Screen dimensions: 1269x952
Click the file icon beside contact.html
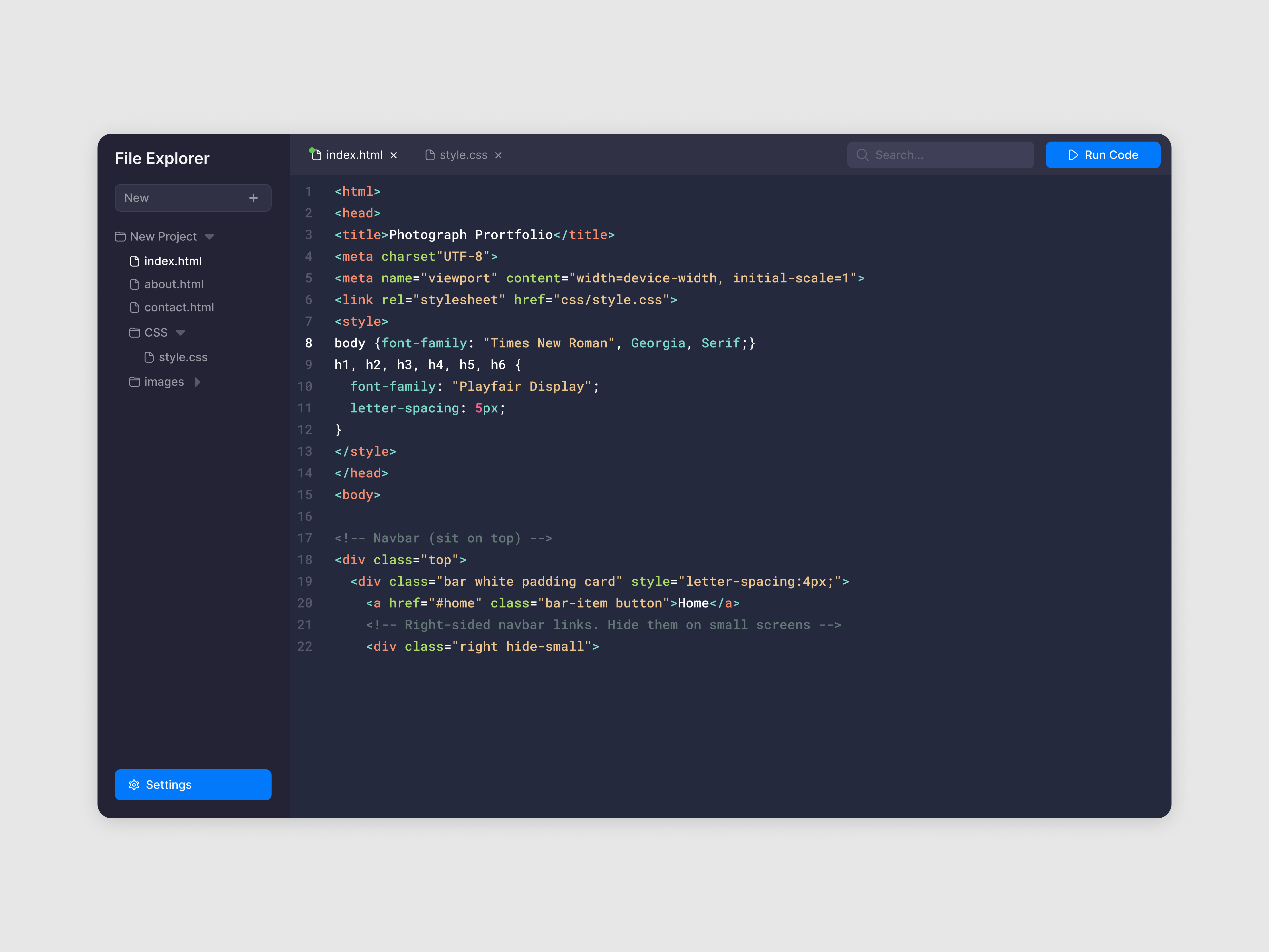click(135, 307)
